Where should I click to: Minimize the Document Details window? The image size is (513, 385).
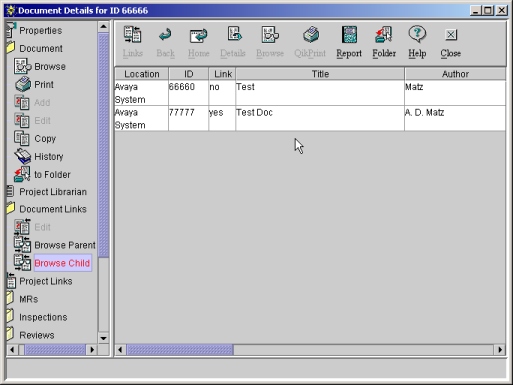pyautogui.click(x=476, y=10)
